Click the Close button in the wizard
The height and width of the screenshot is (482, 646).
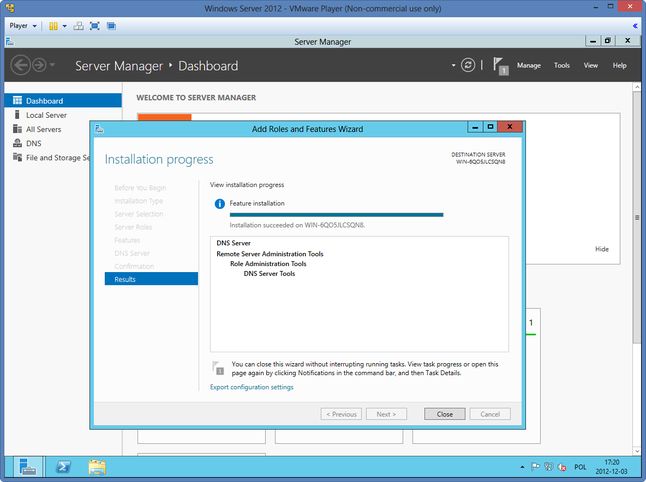445,414
